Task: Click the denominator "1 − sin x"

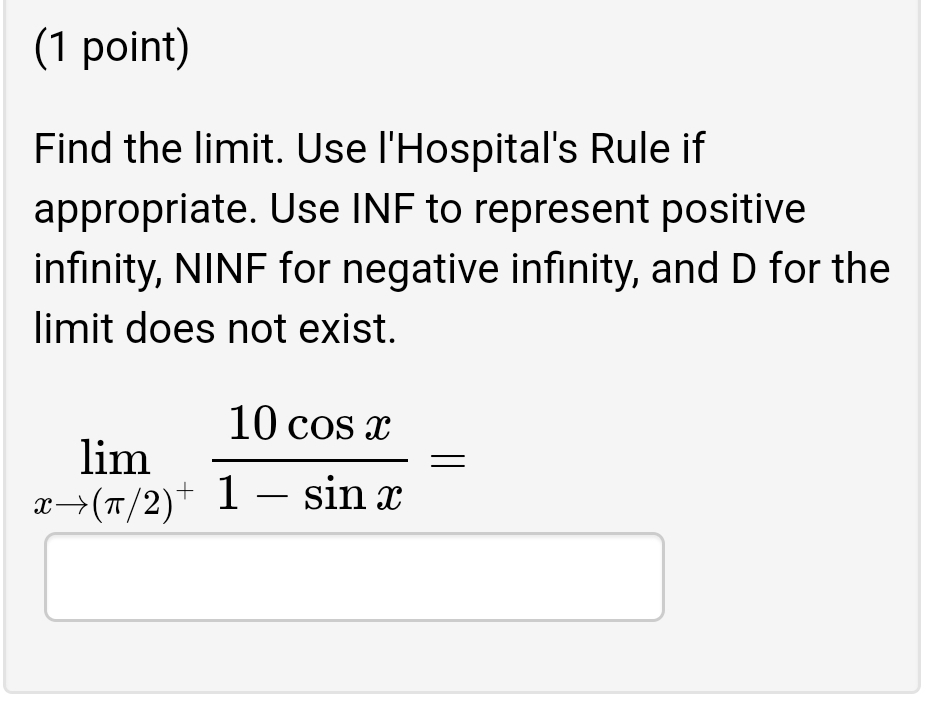Action: pos(310,492)
